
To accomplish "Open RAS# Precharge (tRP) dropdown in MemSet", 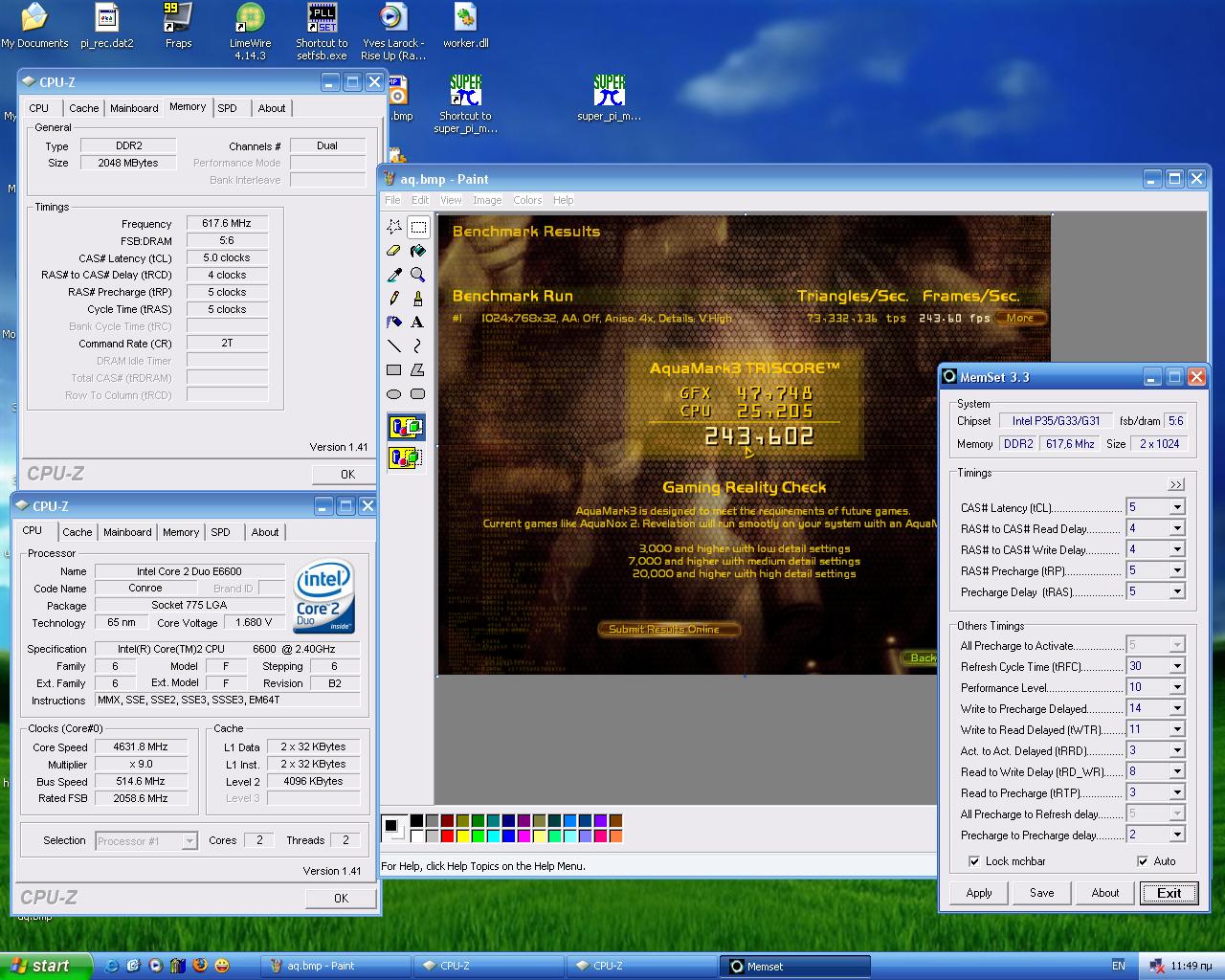I will [x=1177, y=570].
